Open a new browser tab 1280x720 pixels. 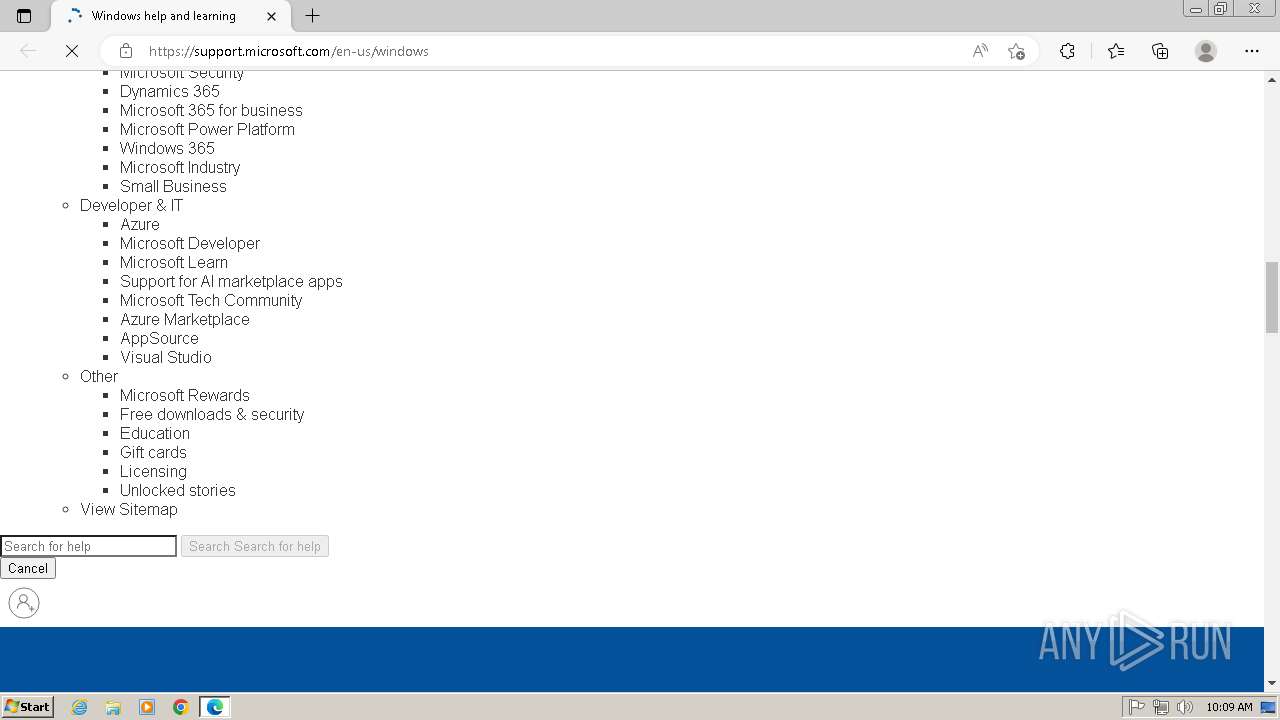[x=312, y=16]
